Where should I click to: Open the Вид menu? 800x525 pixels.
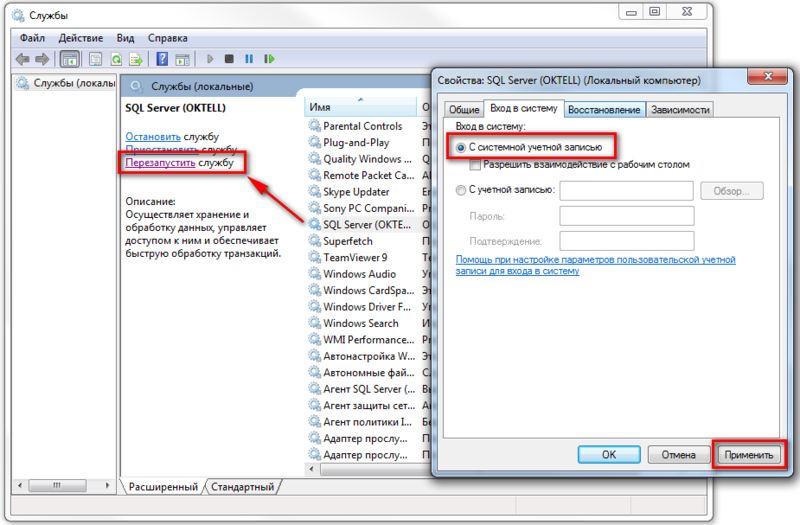tap(125, 38)
